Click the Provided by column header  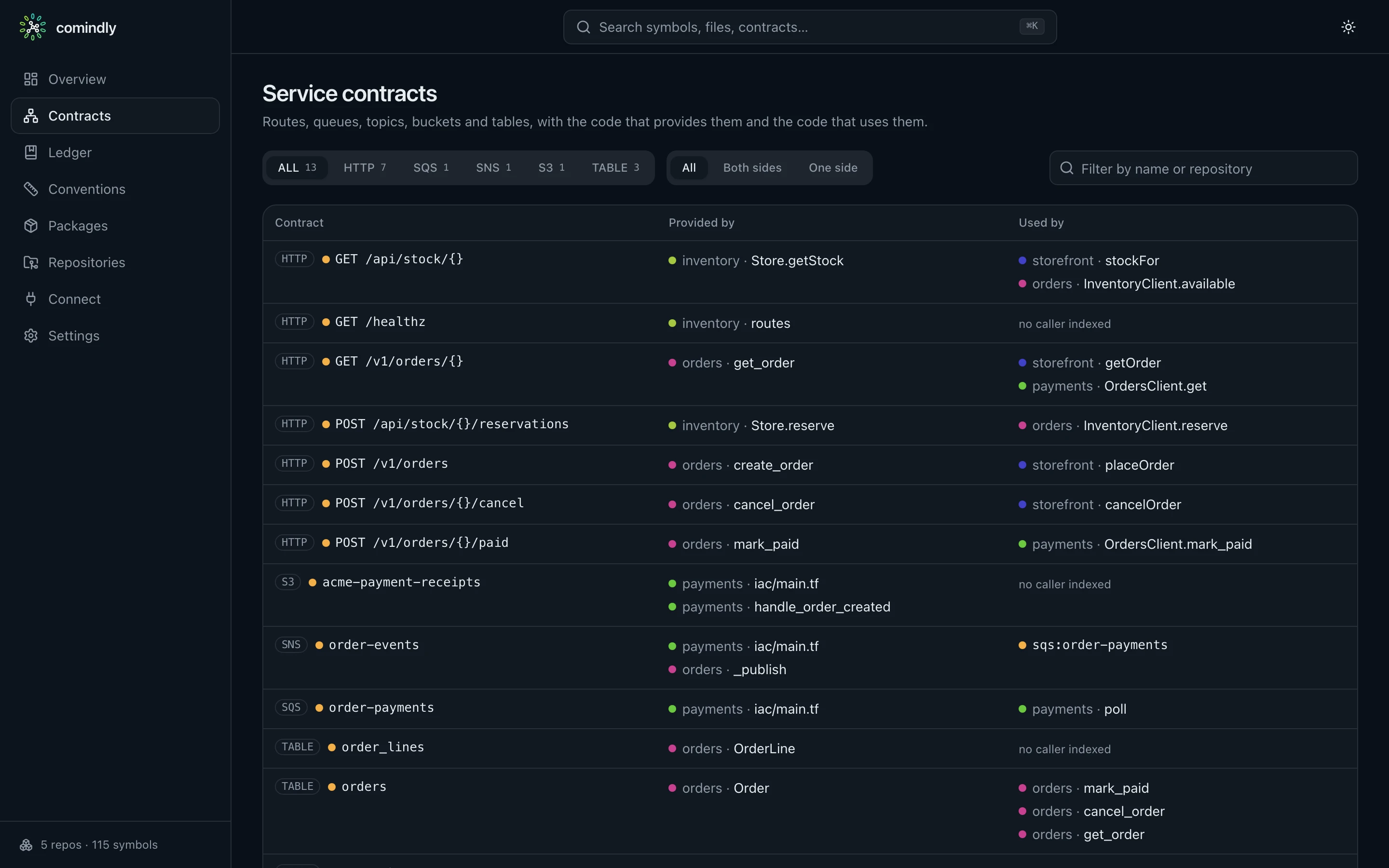click(x=701, y=223)
